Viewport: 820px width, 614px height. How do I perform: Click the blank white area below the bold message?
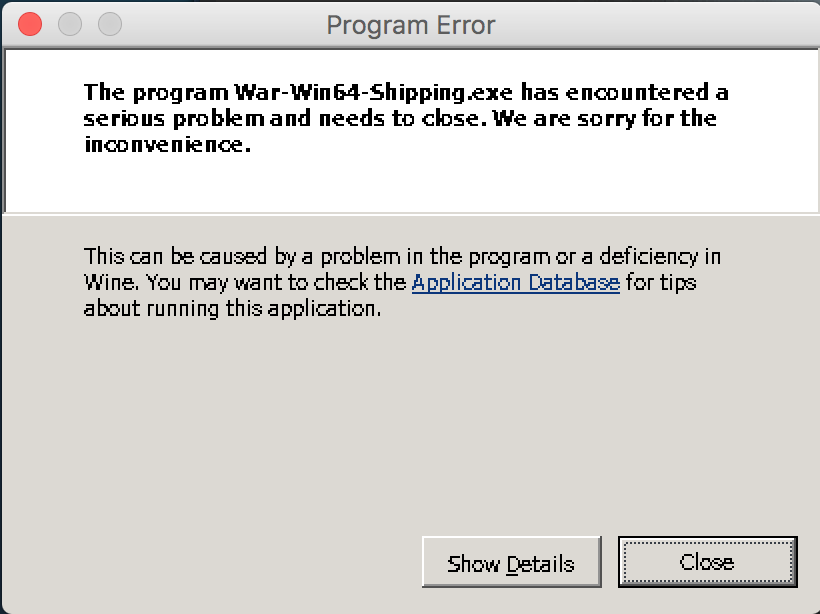point(410,184)
